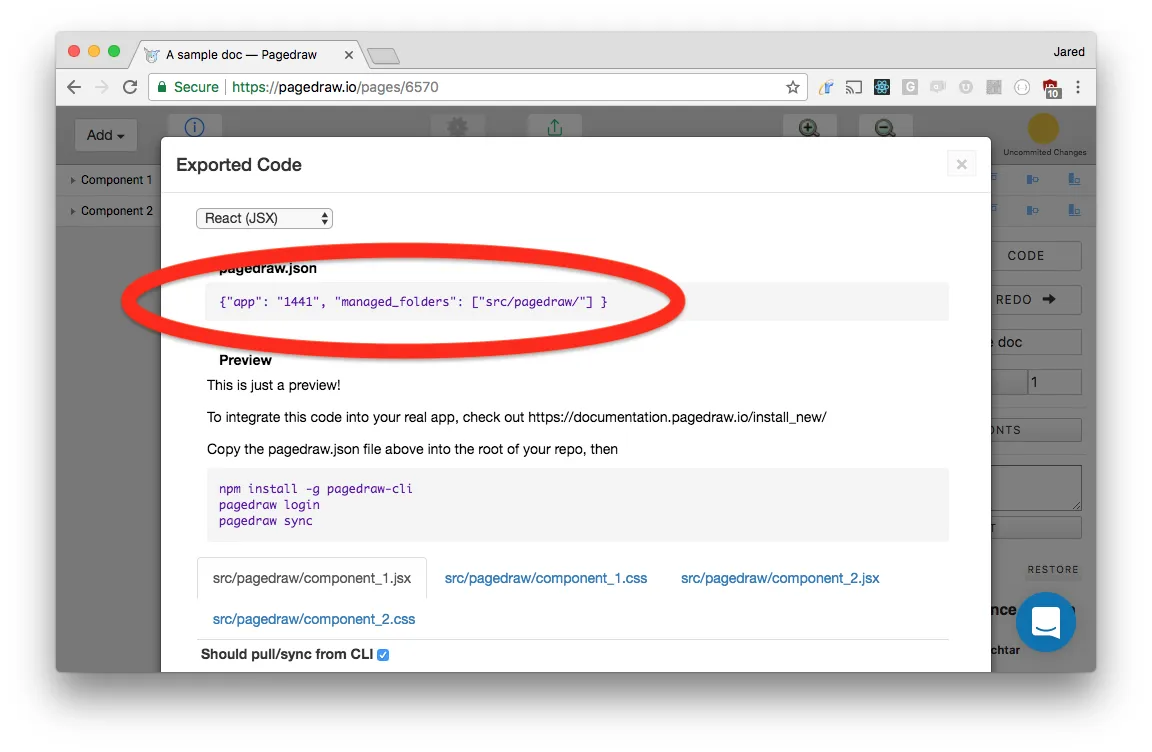1152x752 pixels.
Task: Click the gray G extension icon
Action: click(910, 87)
